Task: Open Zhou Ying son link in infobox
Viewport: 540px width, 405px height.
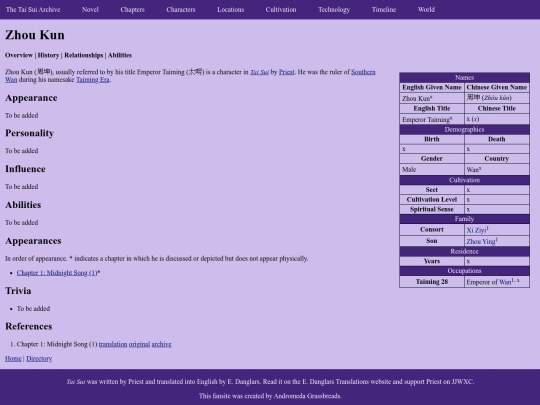Action: [x=481, y=241]
